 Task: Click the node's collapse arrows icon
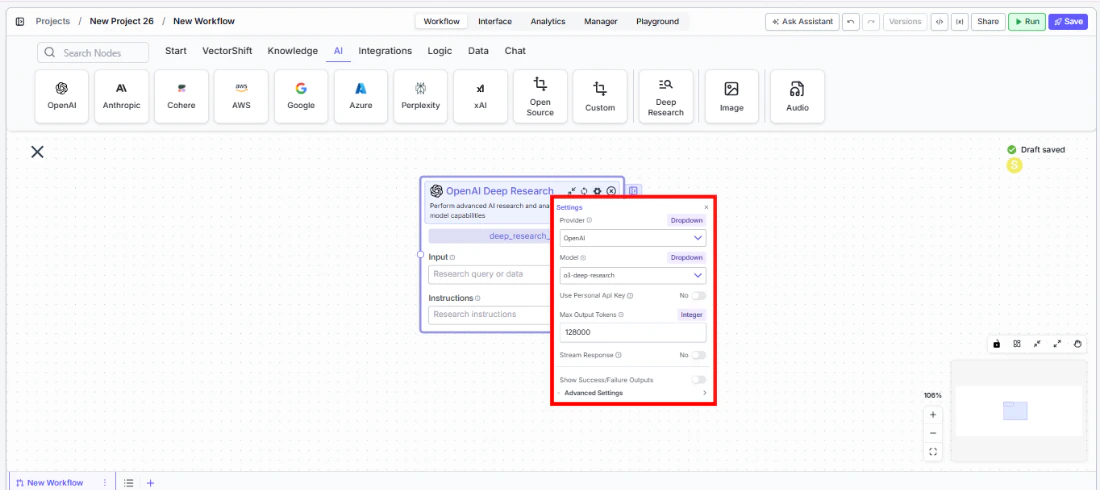point(572,191)
